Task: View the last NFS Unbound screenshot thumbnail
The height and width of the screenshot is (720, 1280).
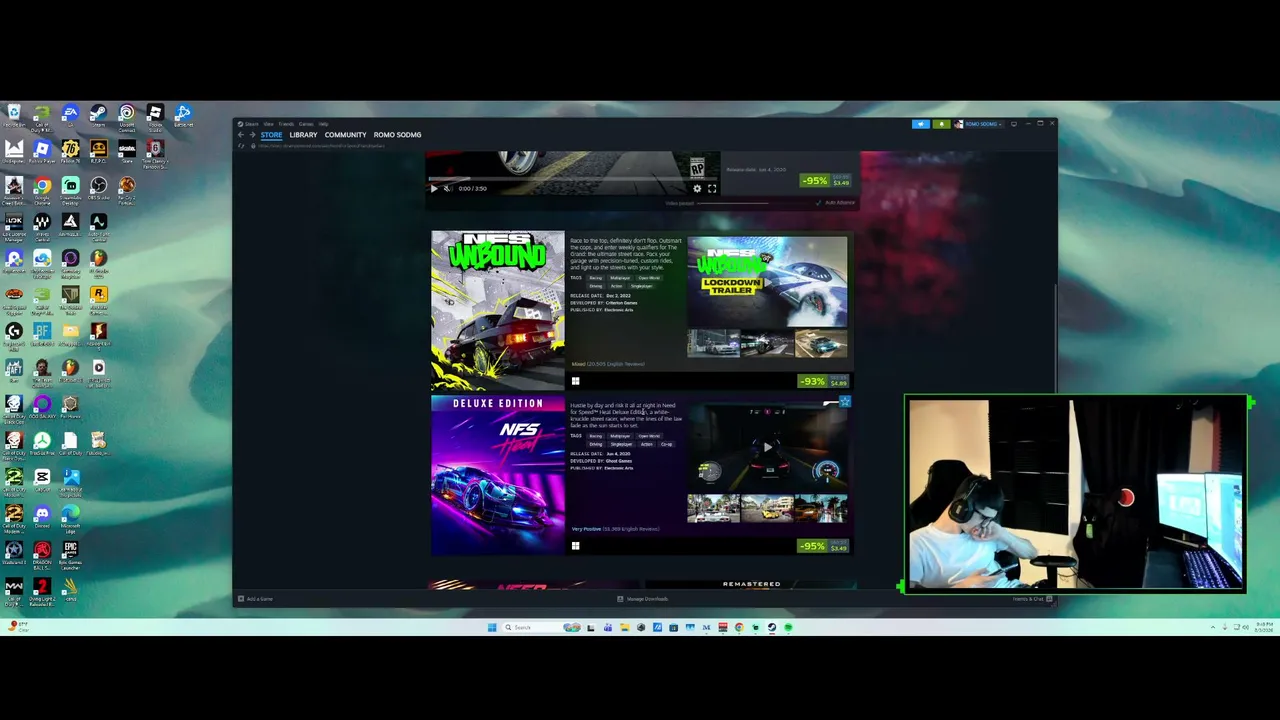Action: tap(821, 343)
